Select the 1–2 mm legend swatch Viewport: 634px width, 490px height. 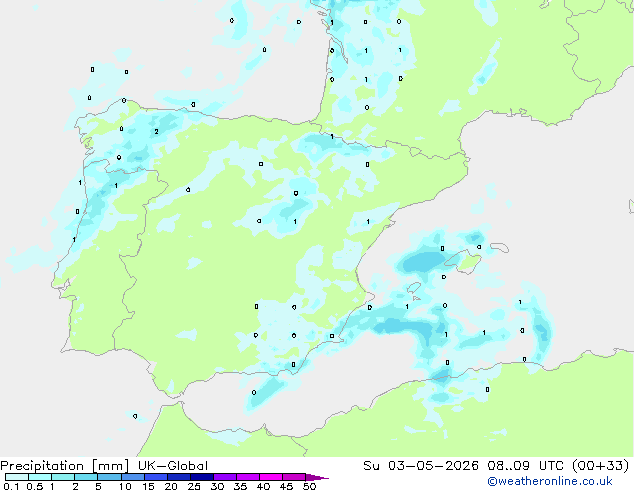pyautogui.click(x=63, y=477)
